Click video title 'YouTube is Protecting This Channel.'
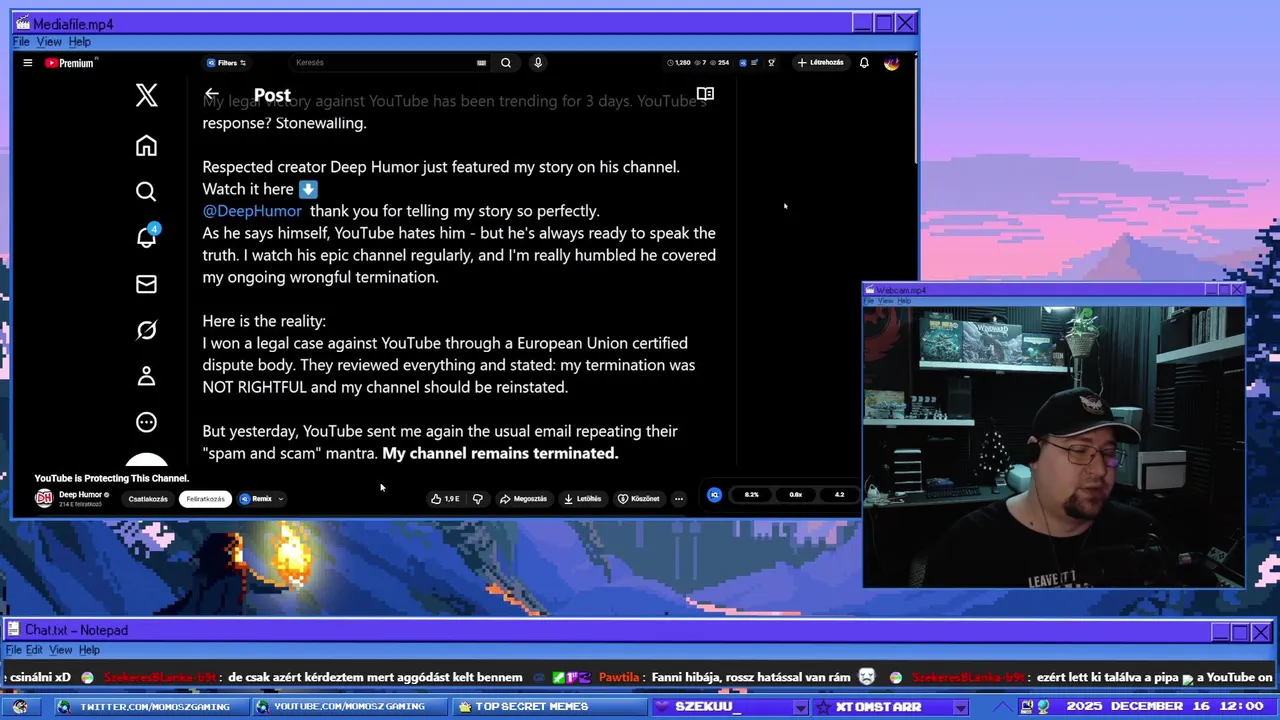This screenshot has height=720, width=1280. (x=112, y=478)
